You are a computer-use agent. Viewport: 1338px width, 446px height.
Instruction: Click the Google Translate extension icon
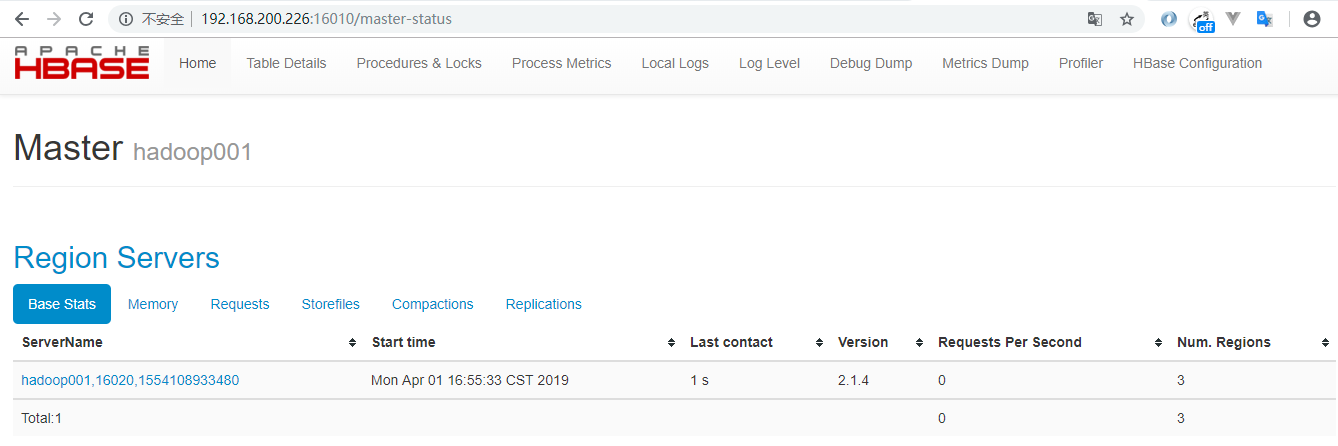pos(1264,19)
